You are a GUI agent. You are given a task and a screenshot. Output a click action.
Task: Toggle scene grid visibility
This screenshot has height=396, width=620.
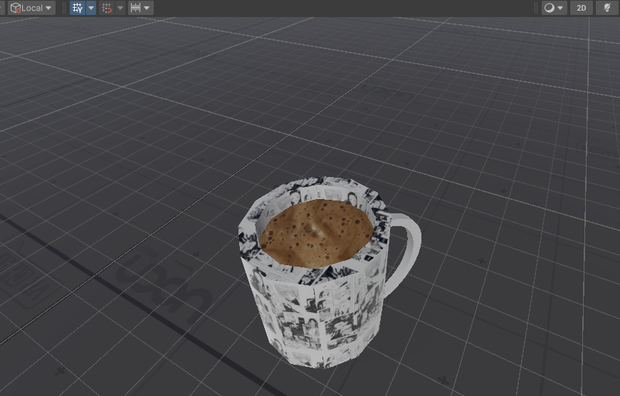[x=78, y=8]
